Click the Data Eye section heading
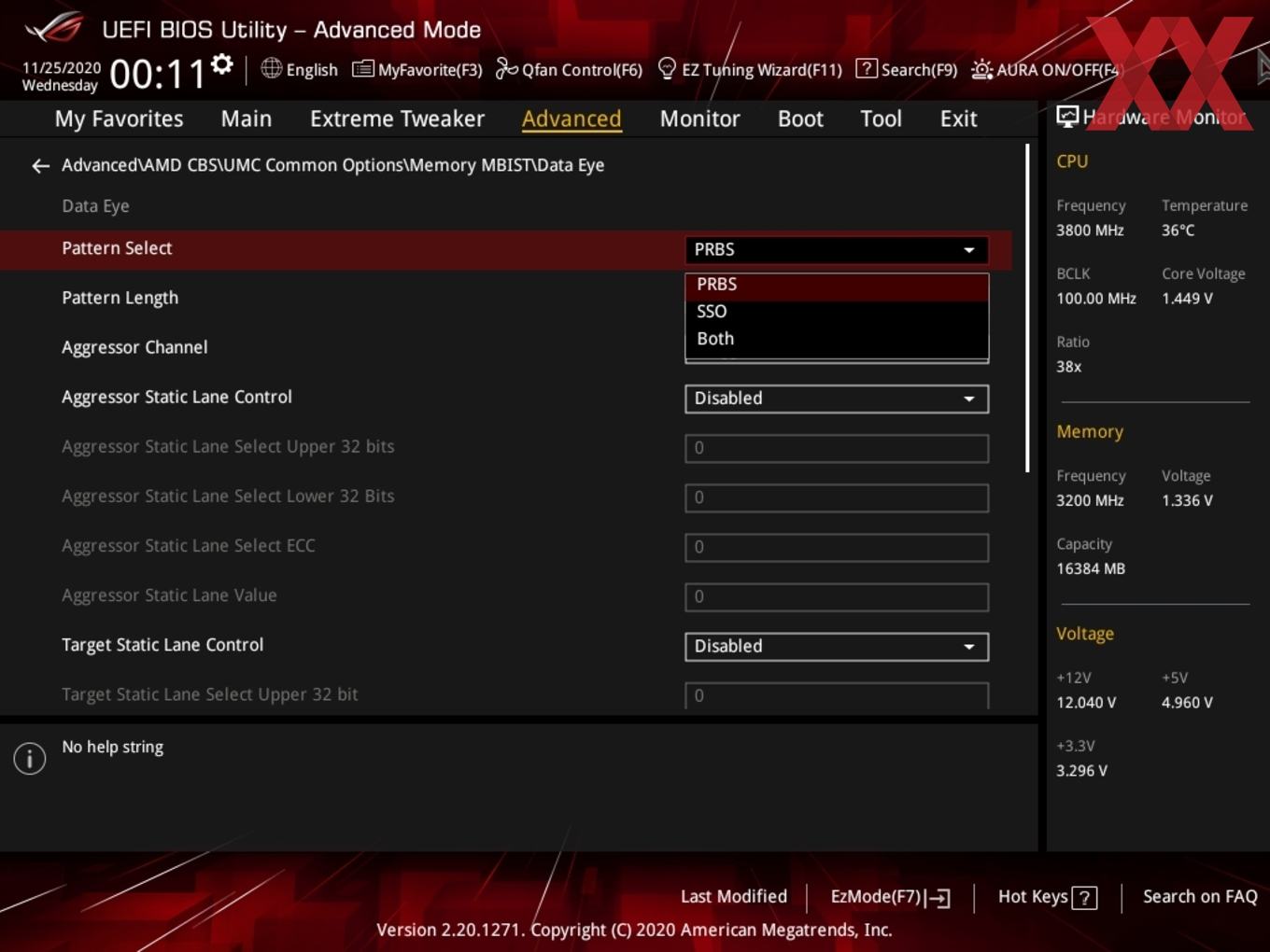Image resolution: width=1270 pixels, height=952 pixels. click(x=95, y=206)
